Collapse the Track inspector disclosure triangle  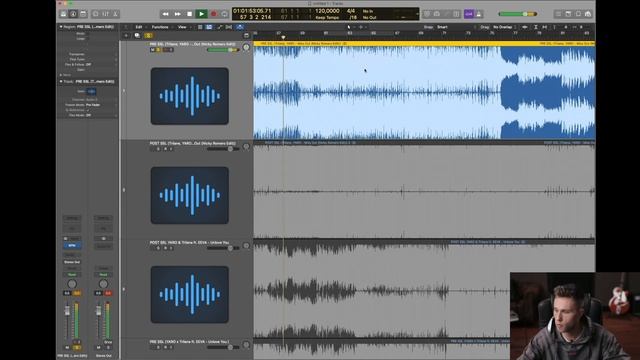point(61,82)
